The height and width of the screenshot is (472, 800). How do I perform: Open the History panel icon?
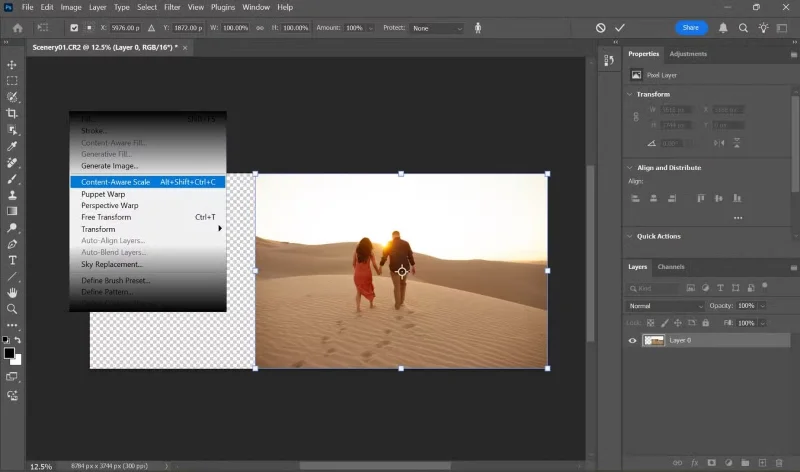609,61
